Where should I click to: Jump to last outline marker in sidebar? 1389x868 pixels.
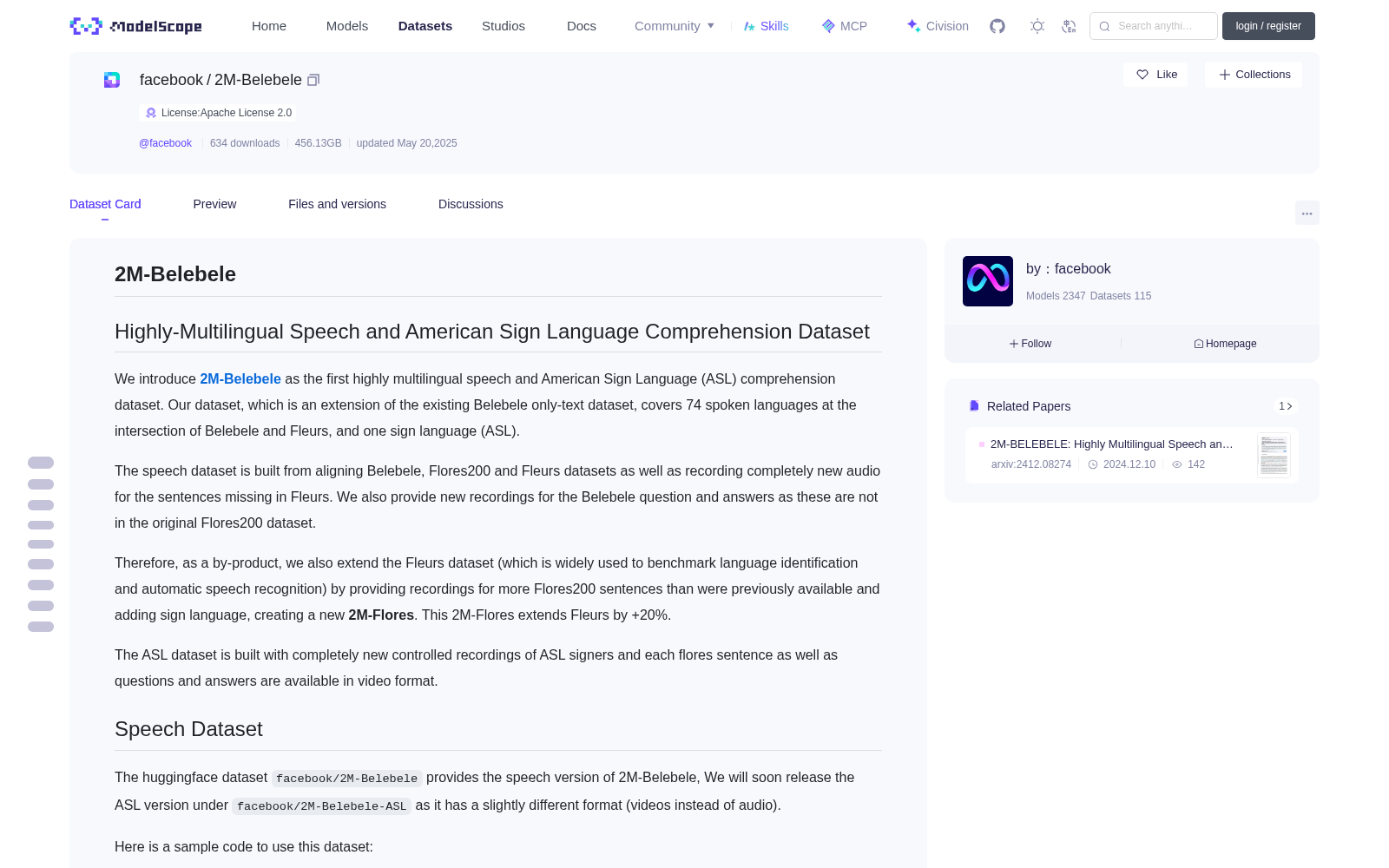coord(41,627)
